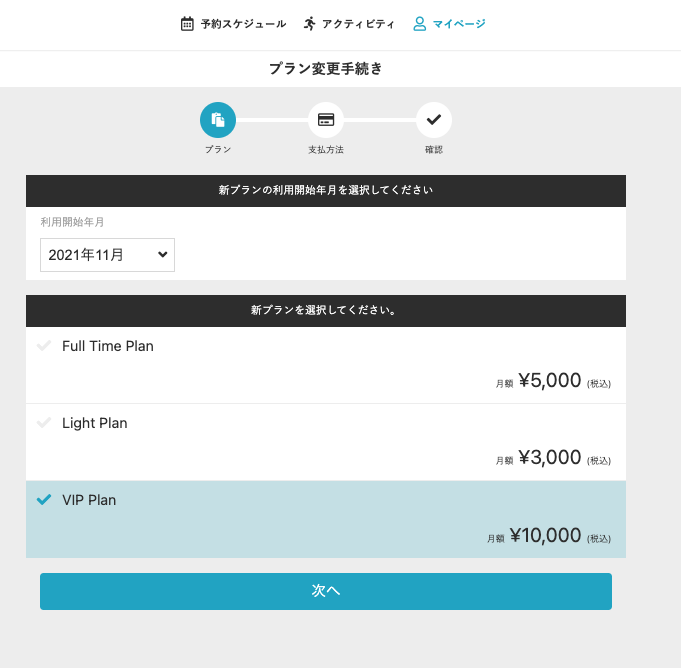
Task: Open the 予約スケジュール menu item
Action: click(x=243, y=23)
